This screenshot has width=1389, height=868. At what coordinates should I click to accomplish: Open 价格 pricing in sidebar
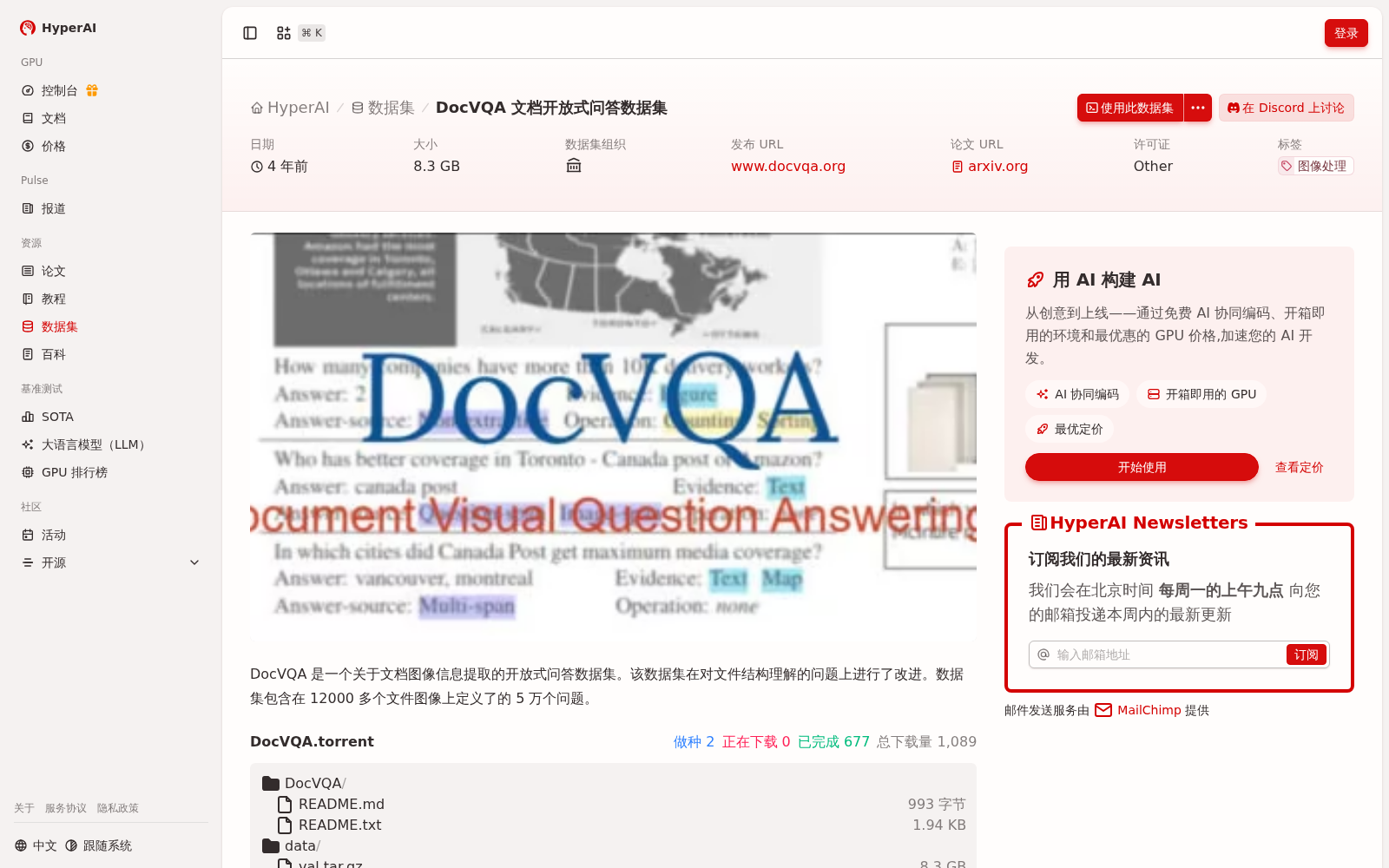click(x=44, y=146)
